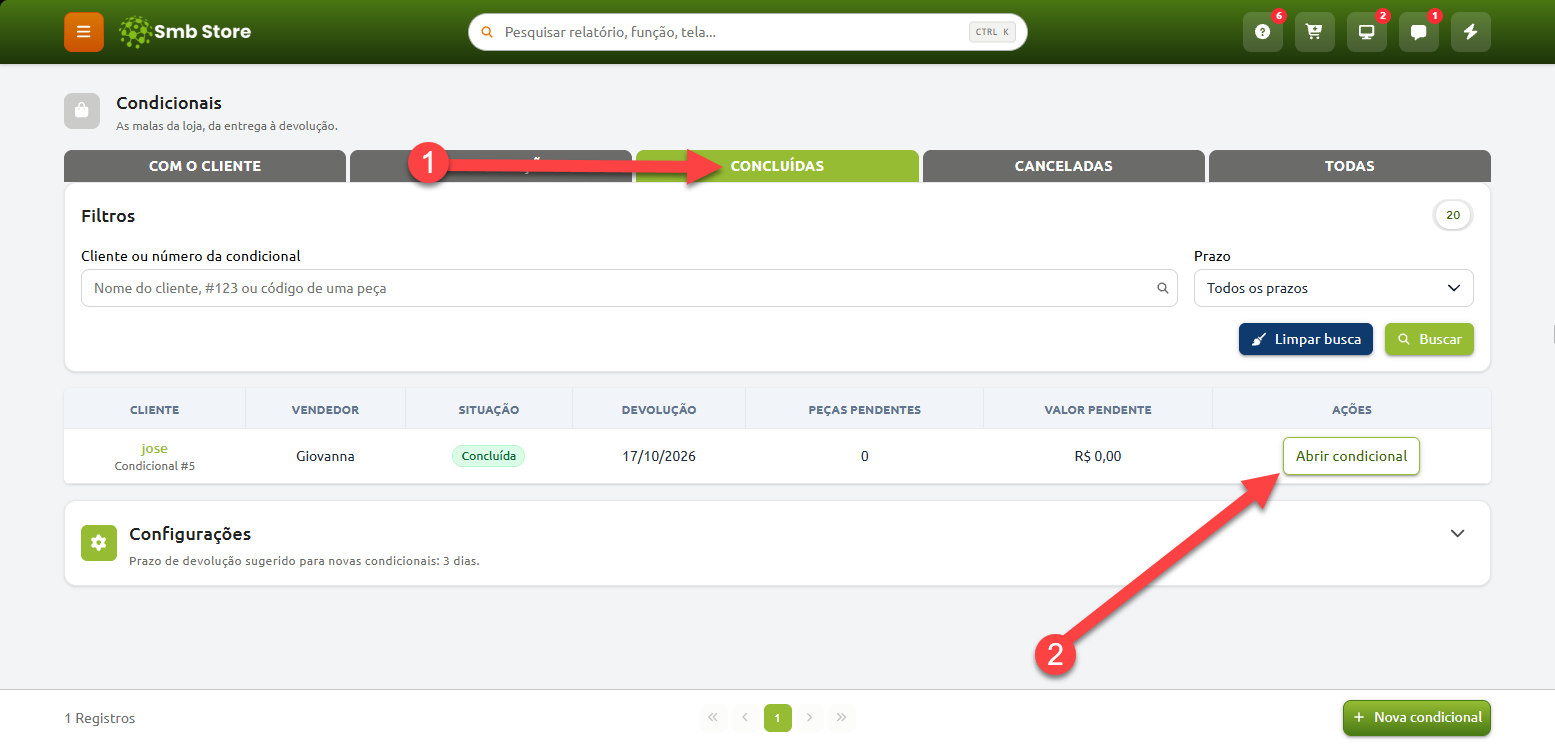This screenshot has height=745, width=1555.
Task: Click the Buscar button
Action: pos(1429,339)
